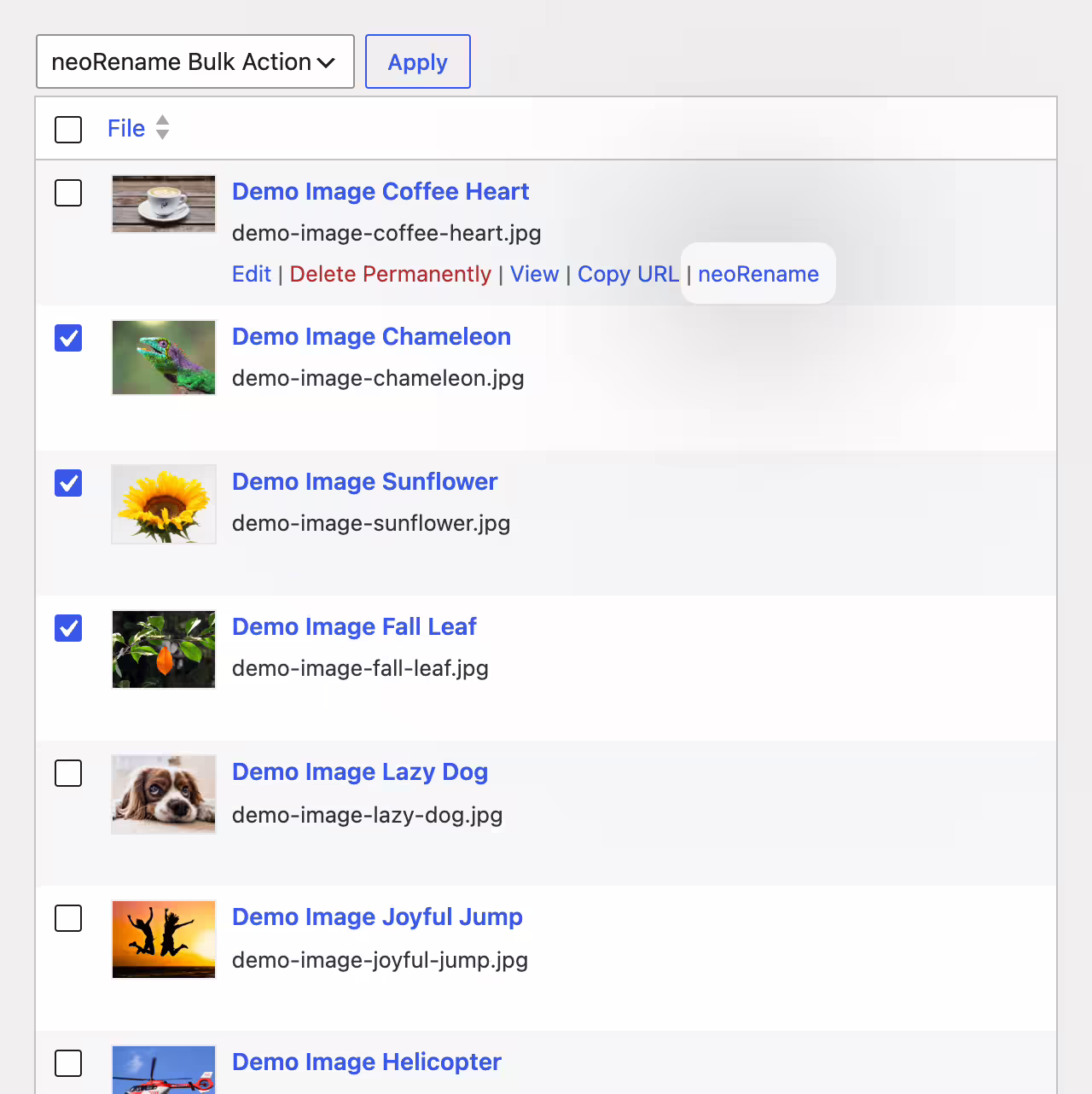The image size is (1092, 1094).
Task: Check the Coffee Heart row checkbox
Action: click(68, 193)
